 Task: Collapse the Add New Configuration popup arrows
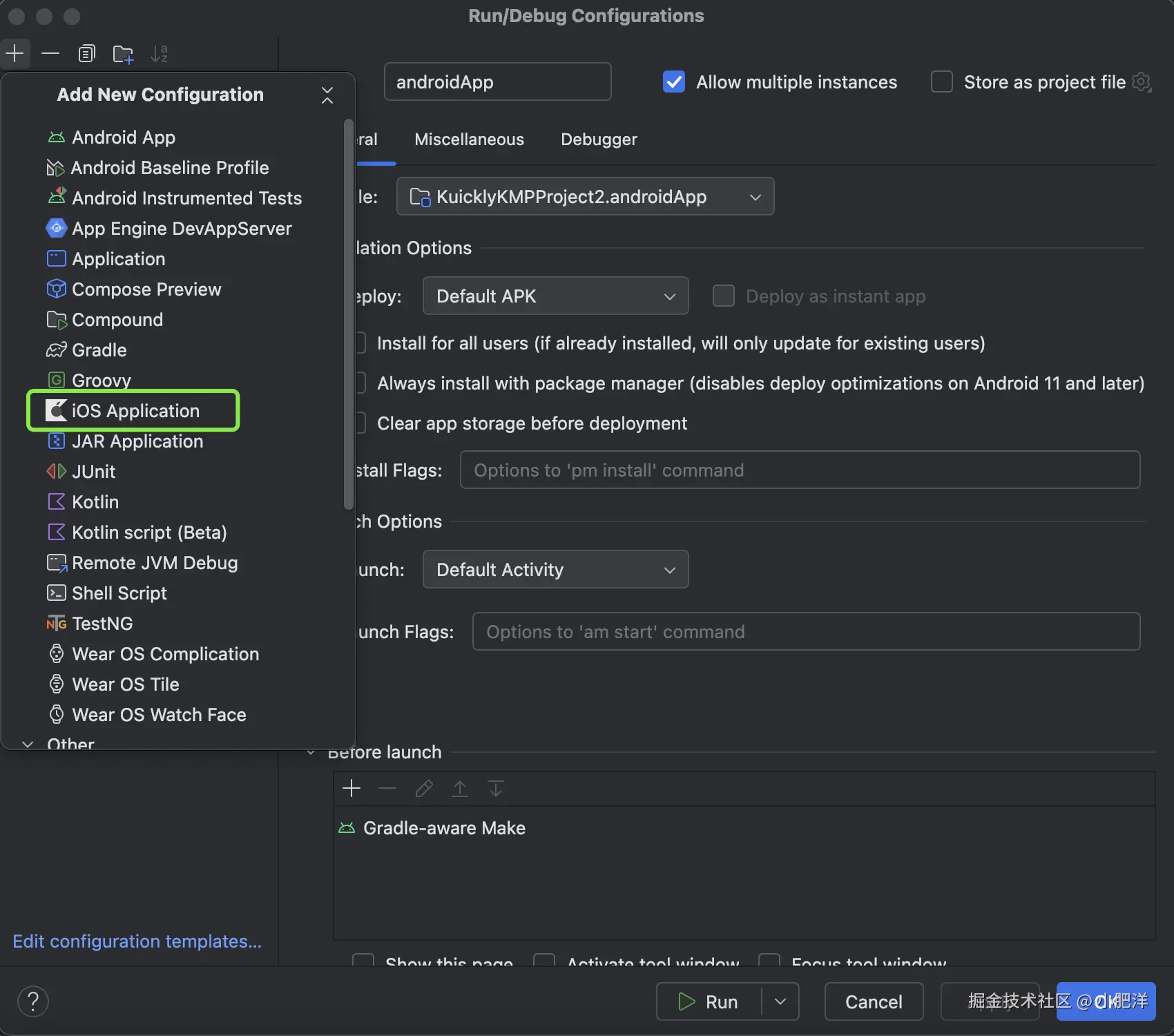(327, 95)
